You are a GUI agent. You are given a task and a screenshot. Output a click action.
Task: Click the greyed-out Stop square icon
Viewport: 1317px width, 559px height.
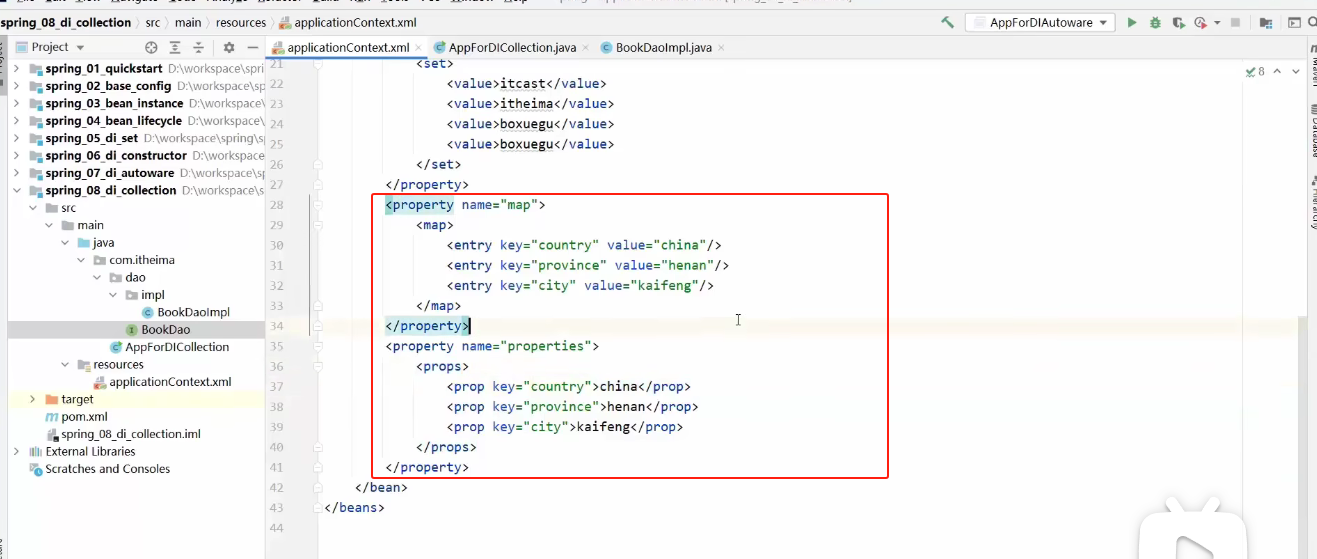pos(1235,22)
